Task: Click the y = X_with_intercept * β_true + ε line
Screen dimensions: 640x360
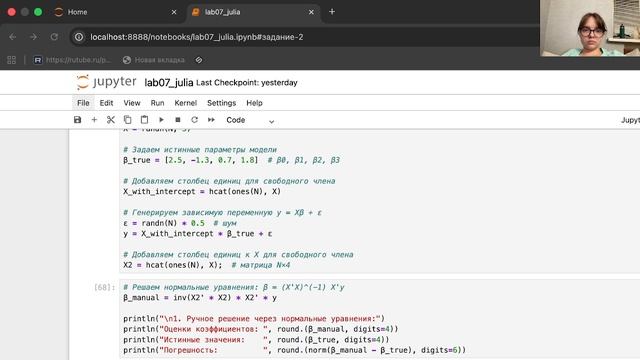Action: (x=198, y=233)
